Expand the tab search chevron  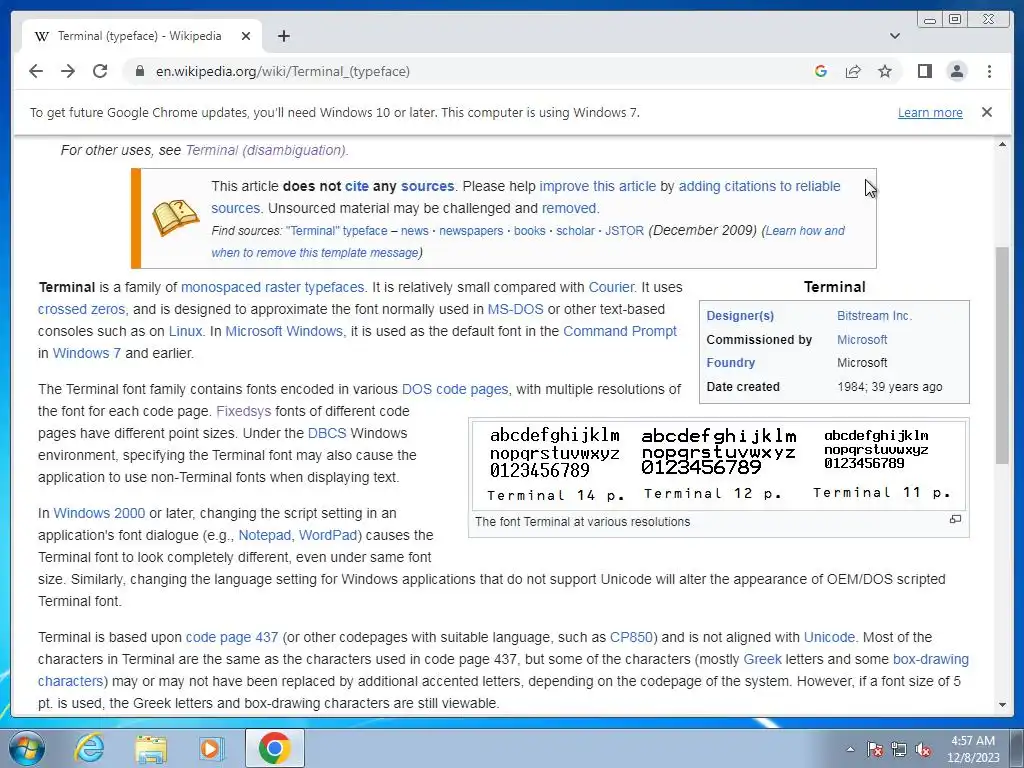[x=895, y=36]
